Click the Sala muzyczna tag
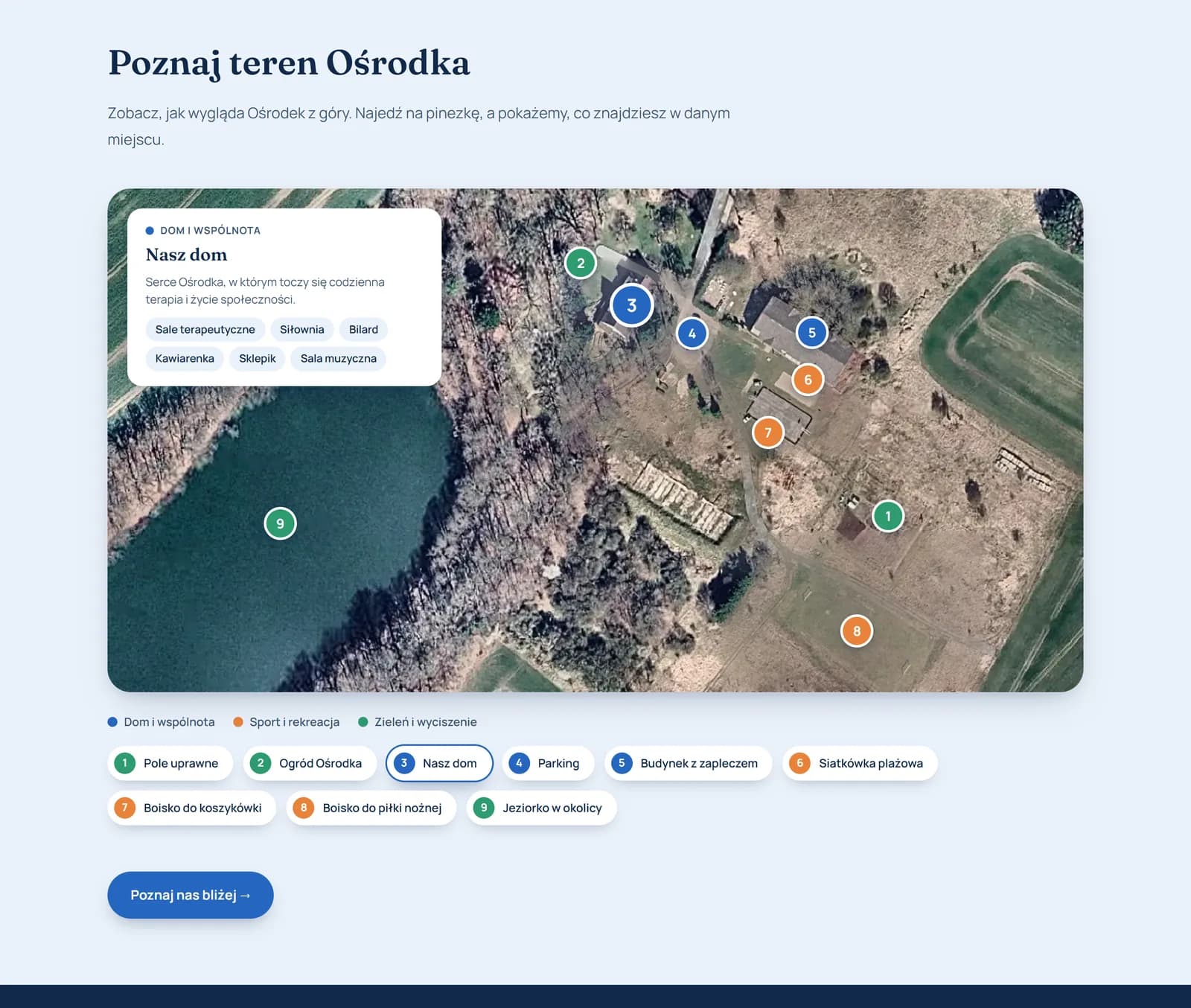The height and width of the screenshot is (1008, 1191). 339,359
